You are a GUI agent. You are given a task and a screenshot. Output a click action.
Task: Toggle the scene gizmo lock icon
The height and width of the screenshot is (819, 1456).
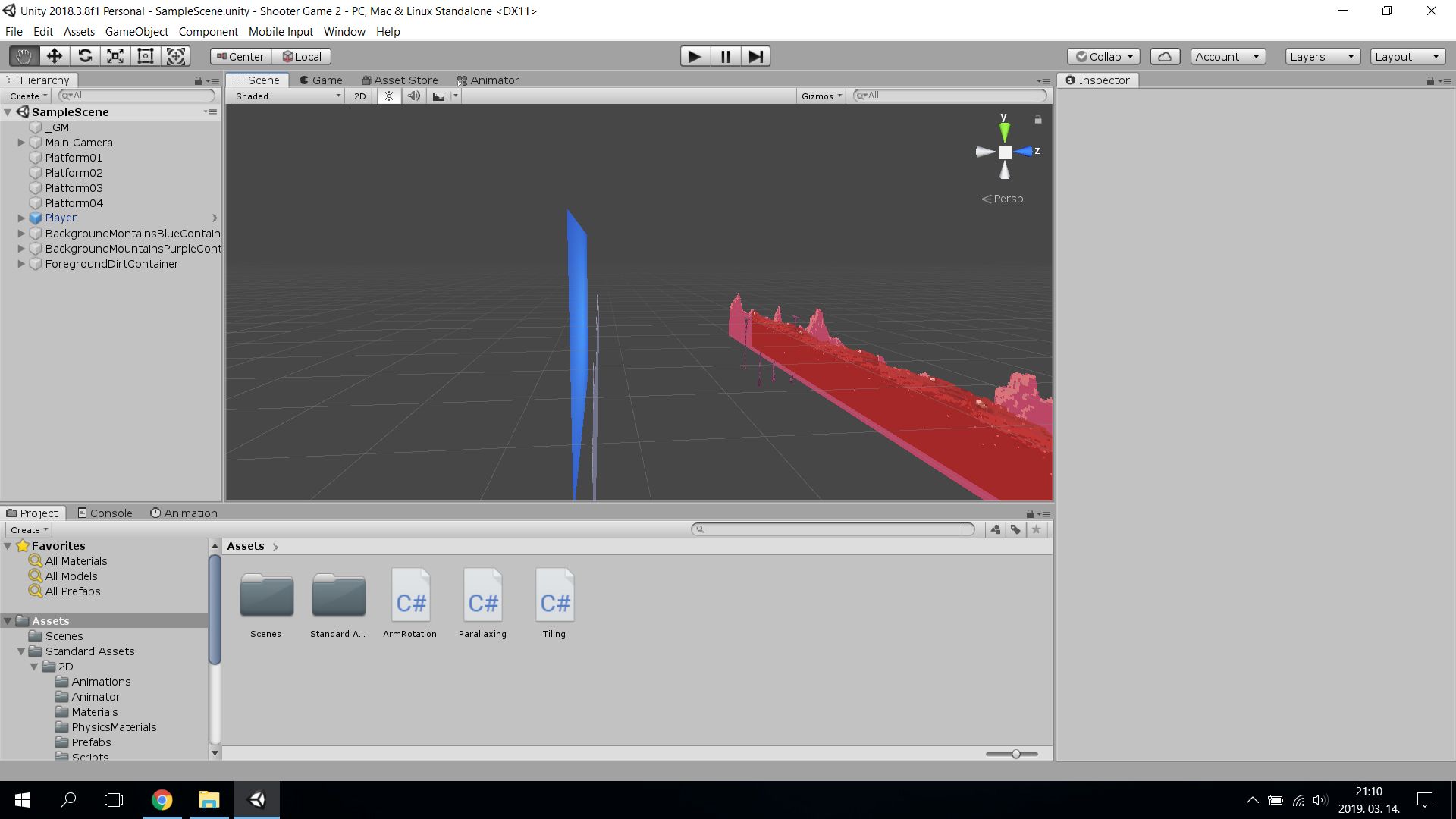click(x=1038, y=119)
